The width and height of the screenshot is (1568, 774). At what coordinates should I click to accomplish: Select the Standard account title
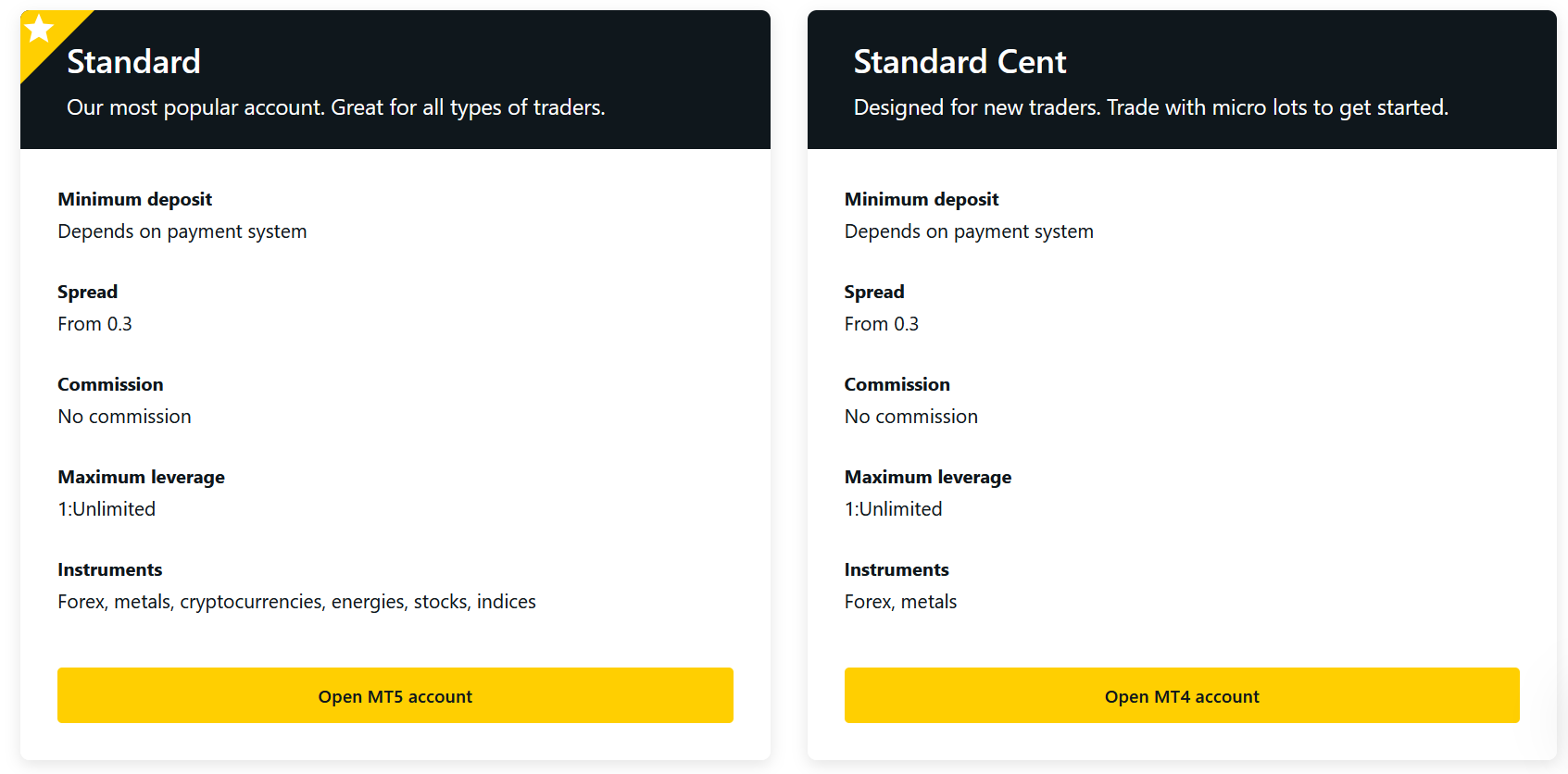pos(134,62)
